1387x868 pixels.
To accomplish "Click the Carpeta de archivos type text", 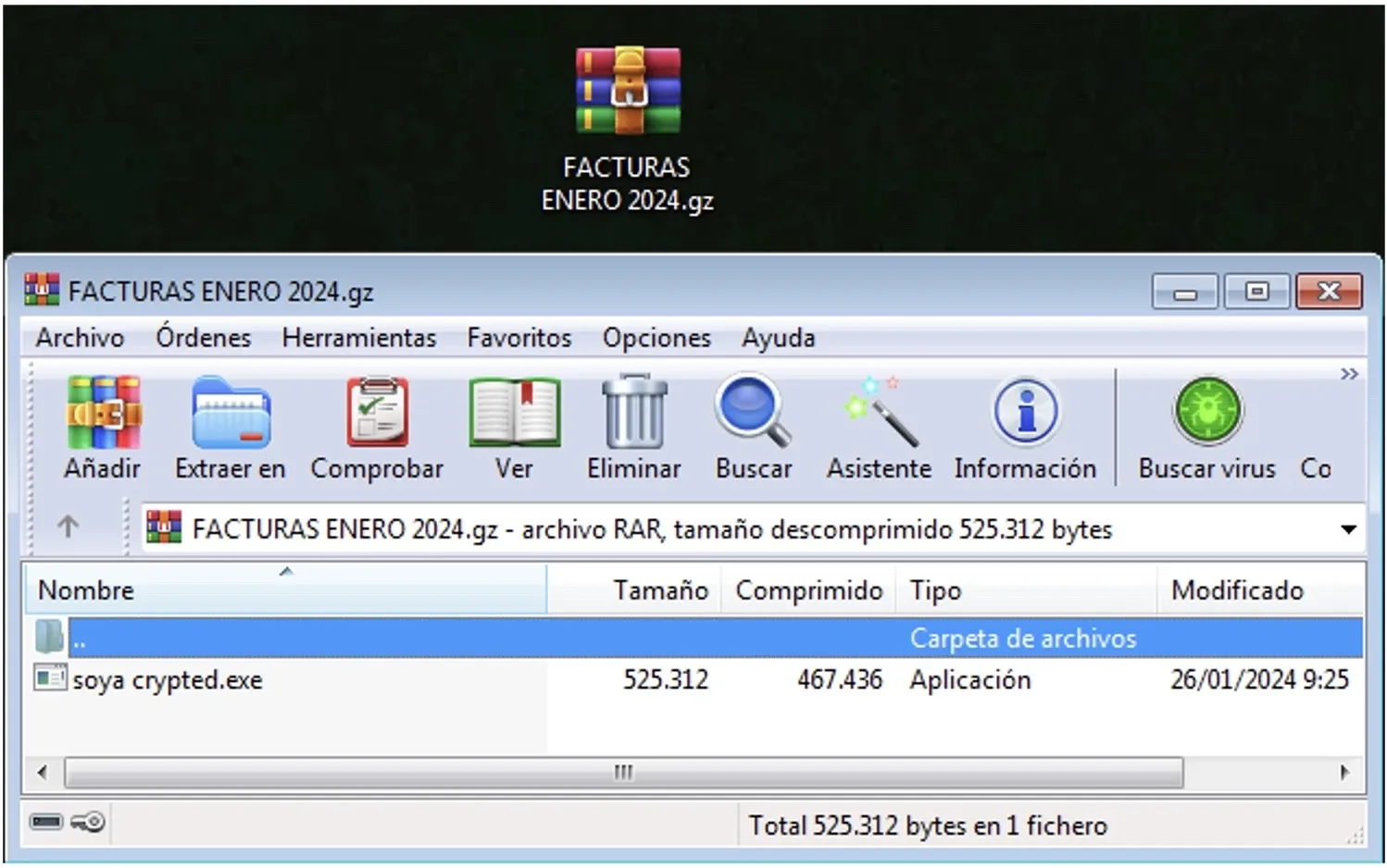I will (1022, 639).
